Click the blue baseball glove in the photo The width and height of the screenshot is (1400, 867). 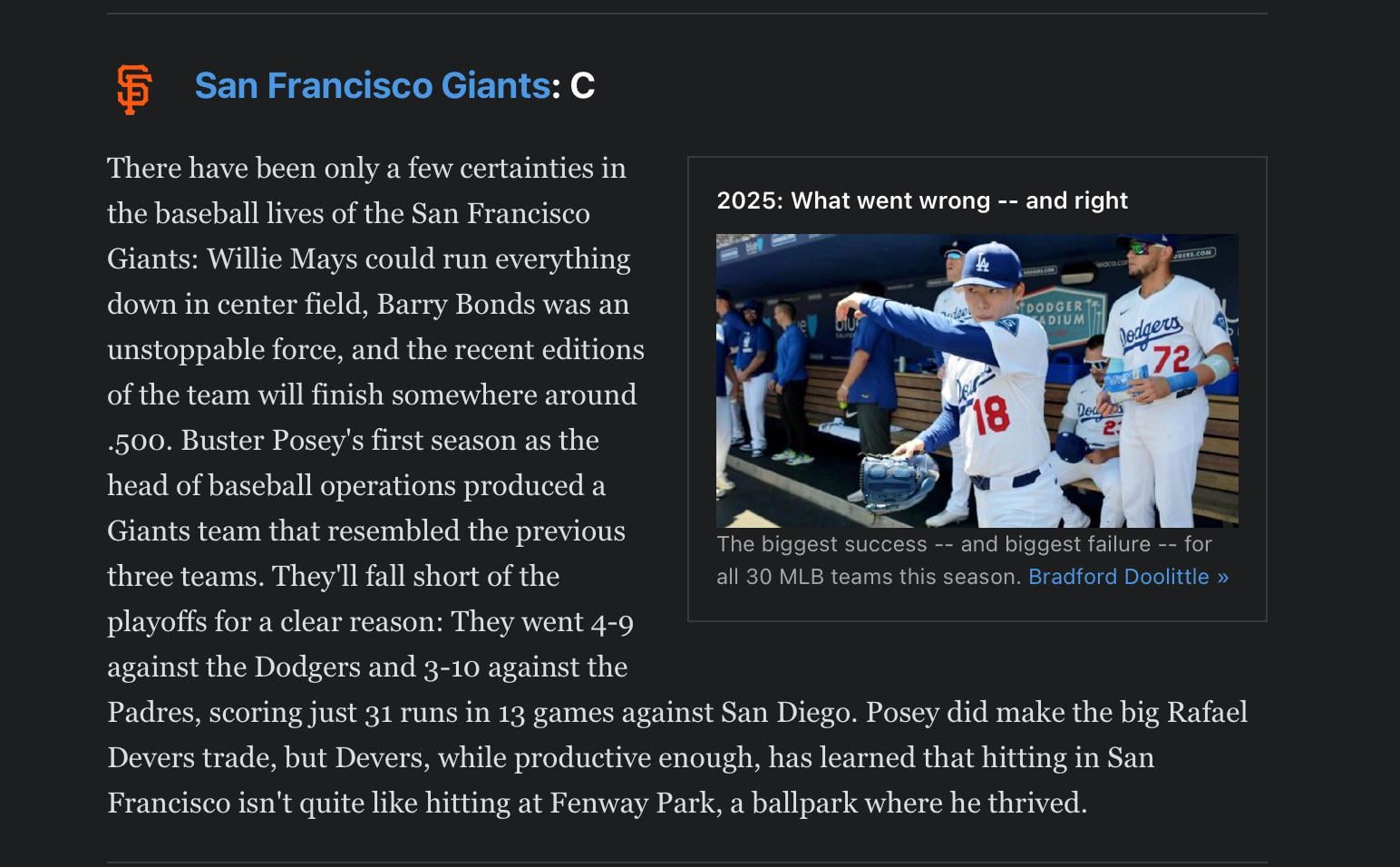pyautogui.click(x=897, y=477)
